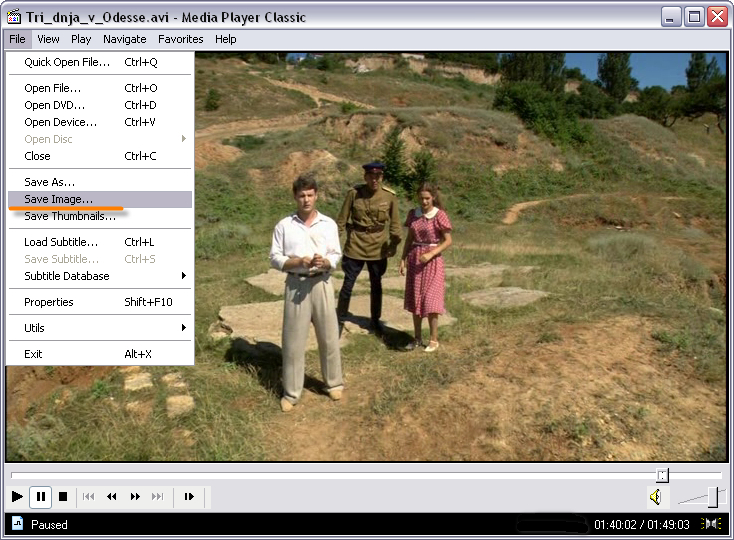Choose Close in the File menu
734x540 pixels.
100,156
